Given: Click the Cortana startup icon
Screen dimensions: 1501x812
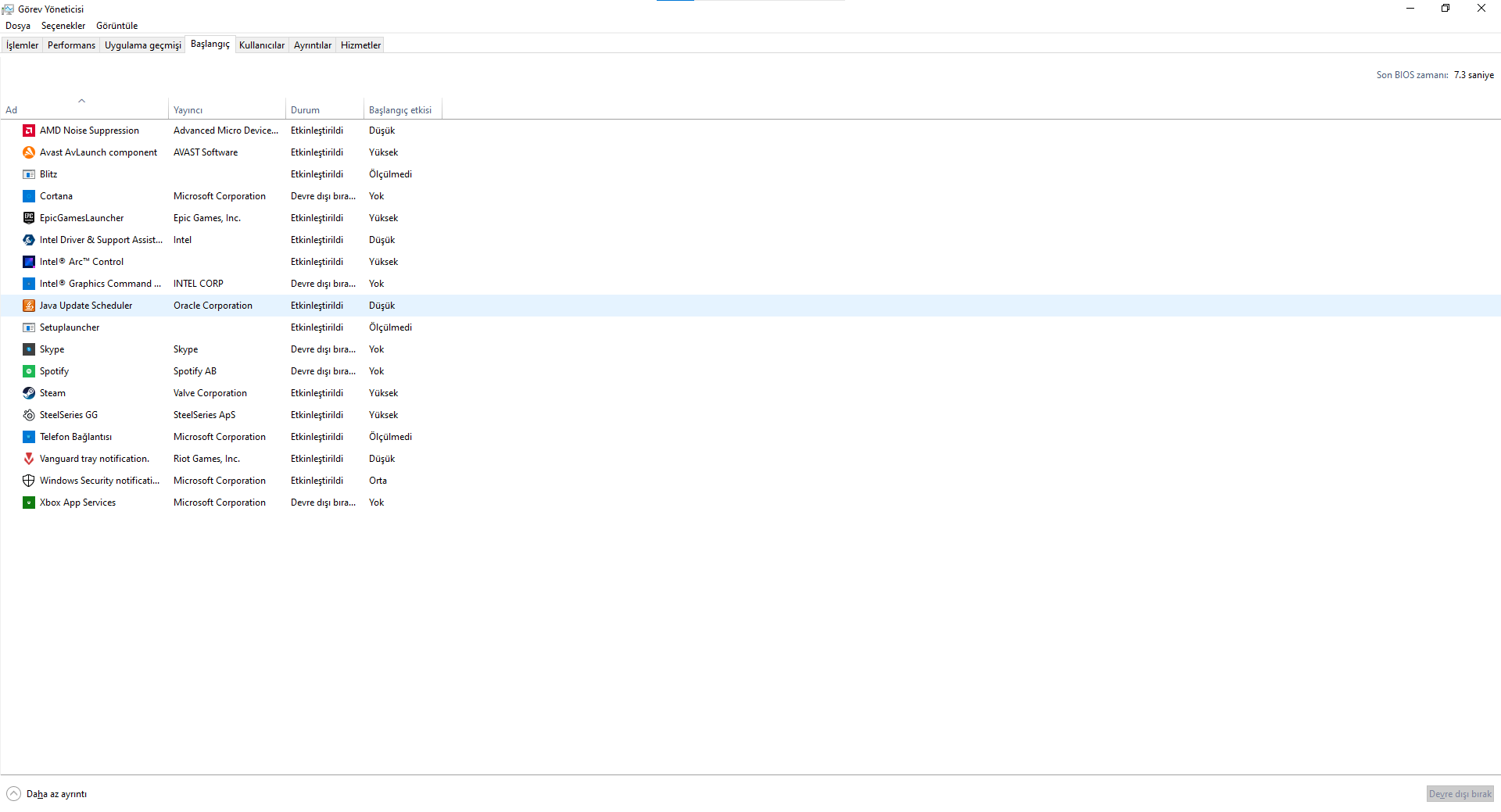Looking at the screenshot, I should tap(29, 196).
